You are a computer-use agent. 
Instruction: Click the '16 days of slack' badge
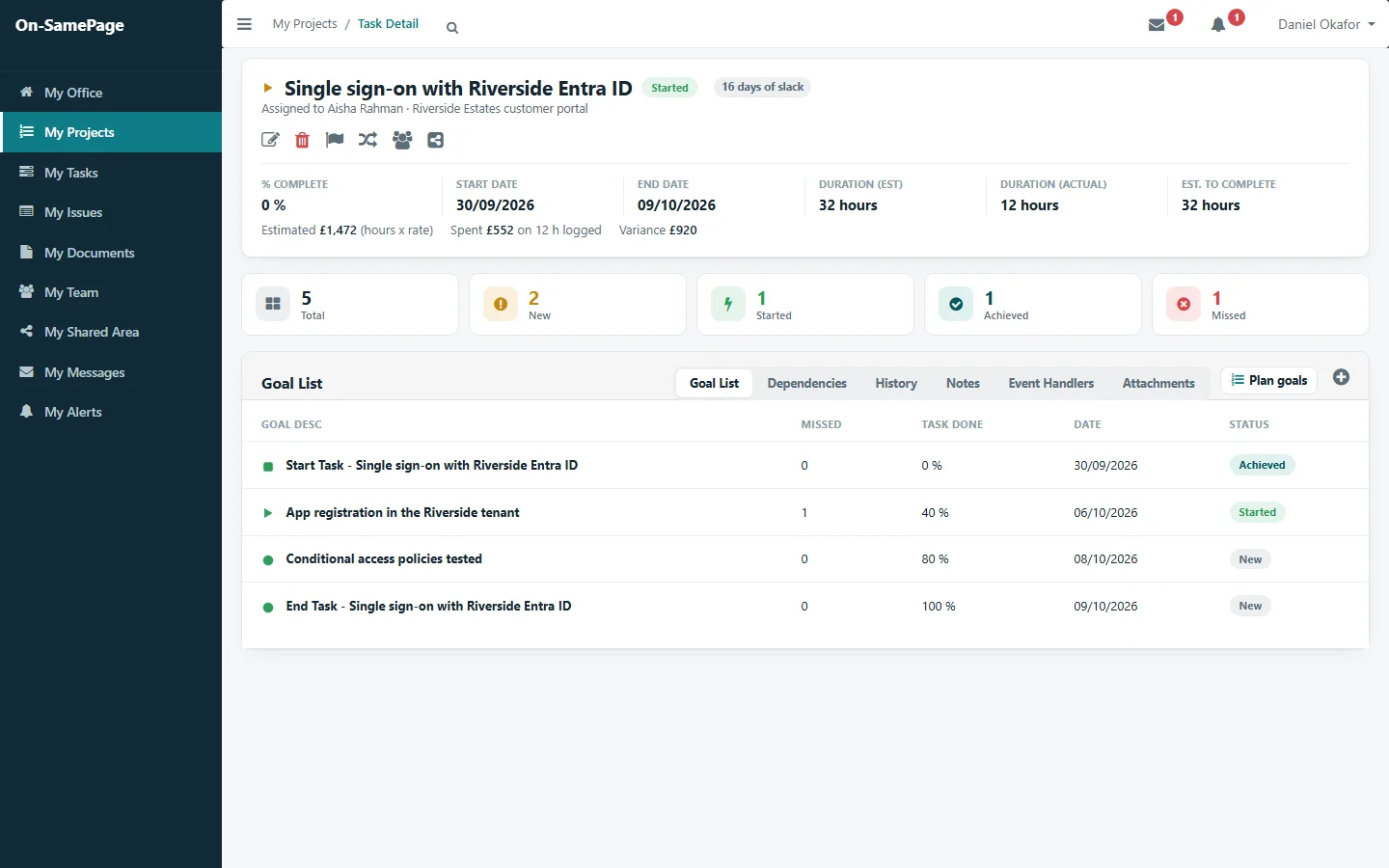[762, 87]
